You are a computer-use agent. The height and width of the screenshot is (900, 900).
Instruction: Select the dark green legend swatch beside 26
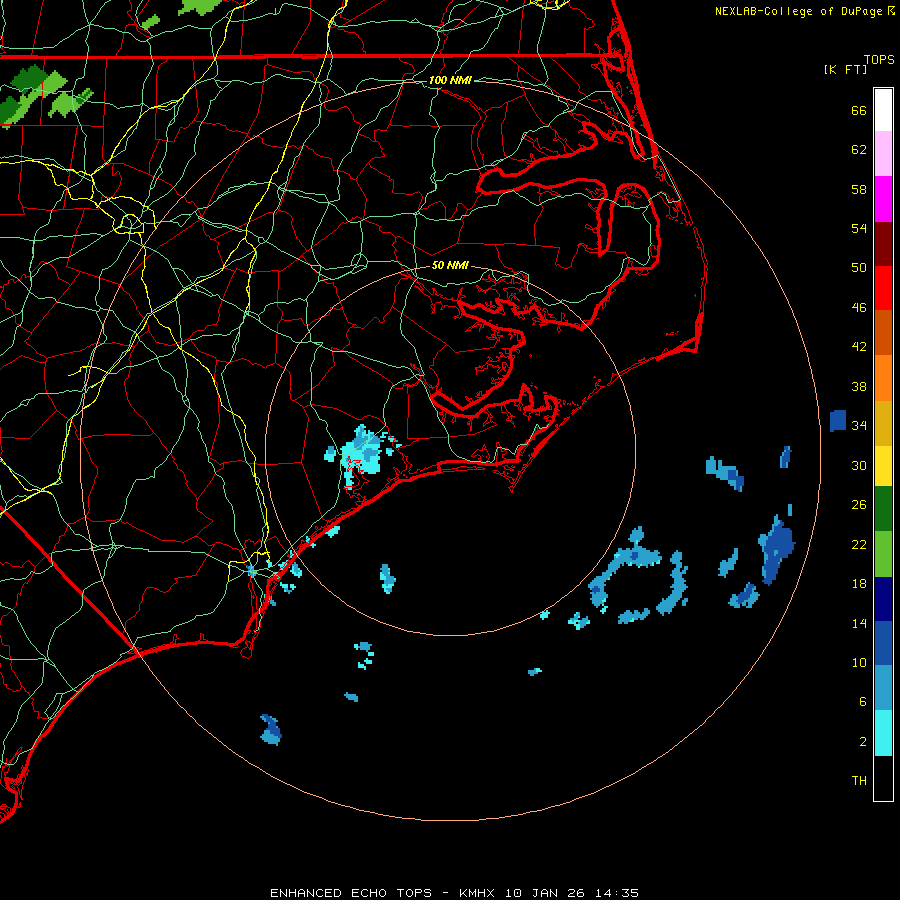[883, 509]
